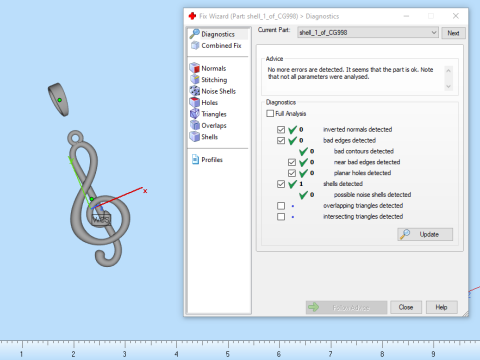Viewport: 480px width, 360px height.
Task: Click the 'inverted normals detected' text
Action: click(357, 130)
